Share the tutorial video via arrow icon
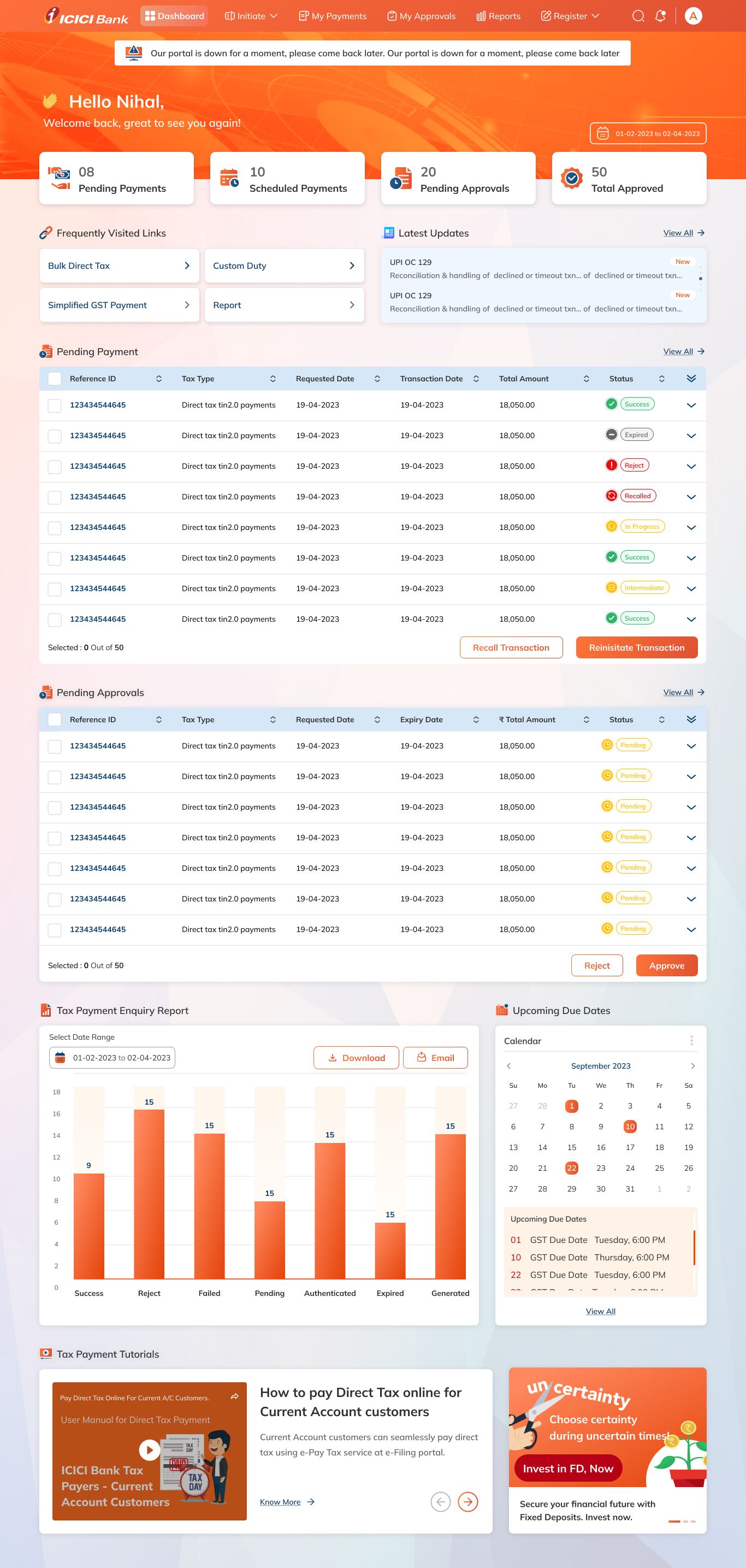Image resolution: width=746 pixels, height=1568 pixels. tap(235, 1397)
